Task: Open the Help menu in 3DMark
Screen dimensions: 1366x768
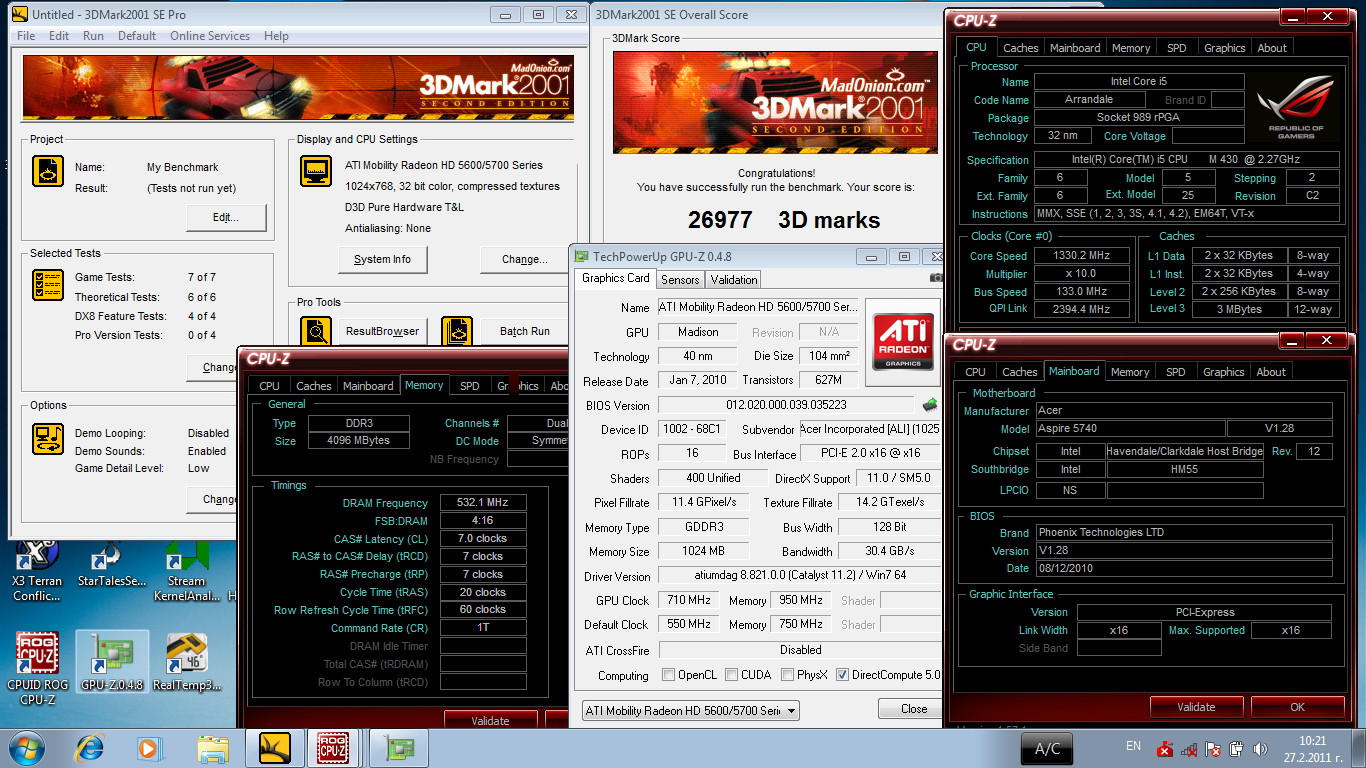Action: tap(276, 36)
